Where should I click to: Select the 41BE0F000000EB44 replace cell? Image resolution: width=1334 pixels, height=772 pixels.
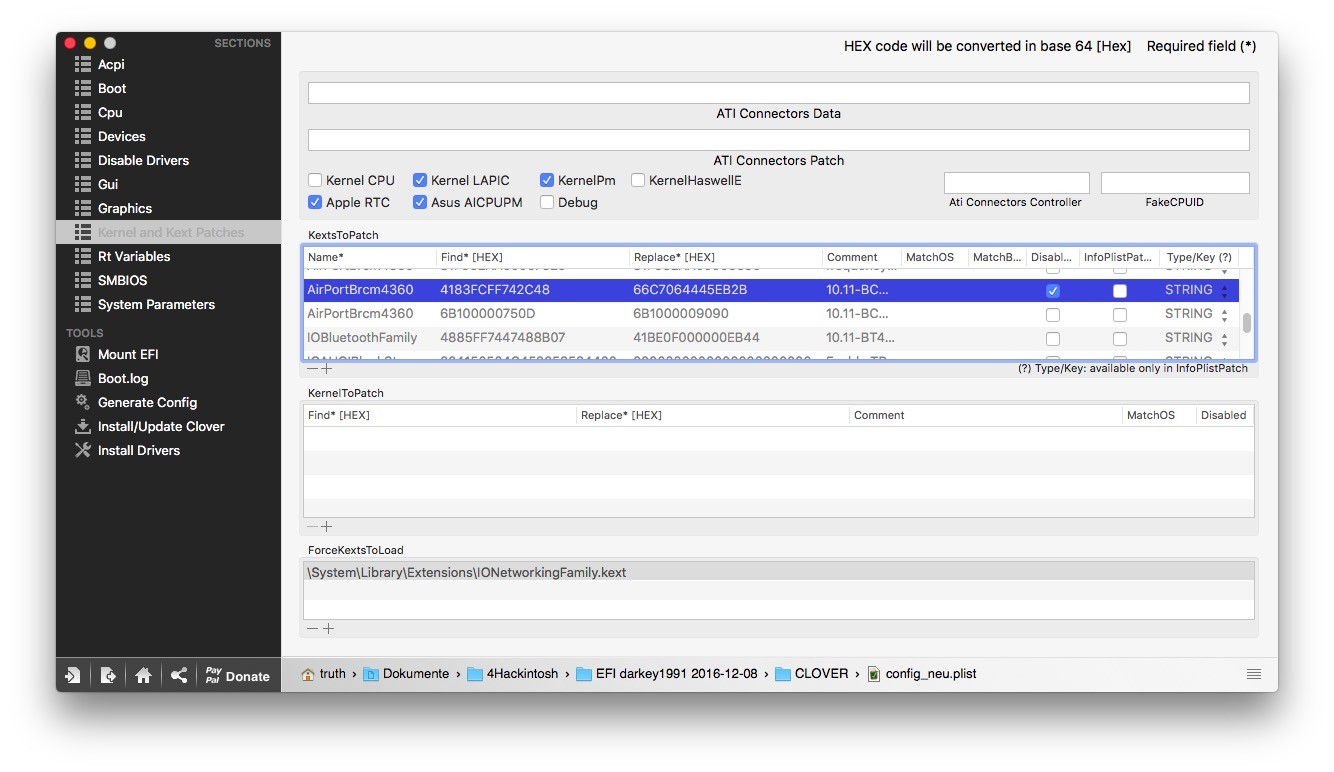coord(696,338)
